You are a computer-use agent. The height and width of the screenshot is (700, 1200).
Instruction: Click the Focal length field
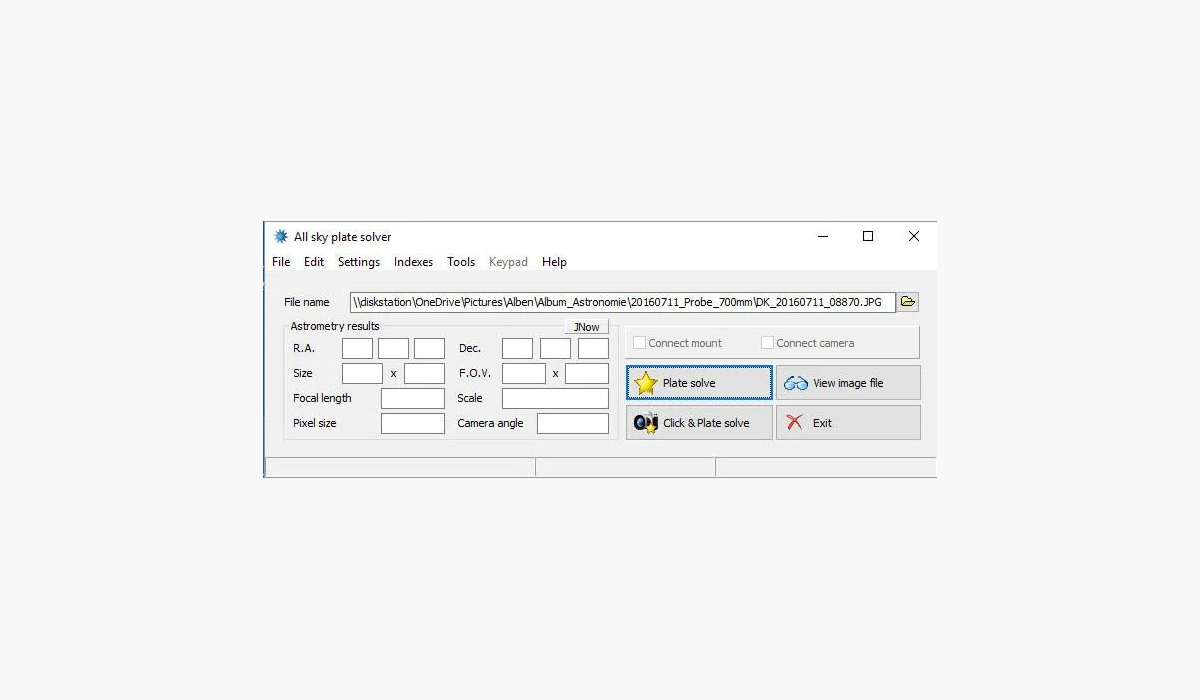point(413,398)
